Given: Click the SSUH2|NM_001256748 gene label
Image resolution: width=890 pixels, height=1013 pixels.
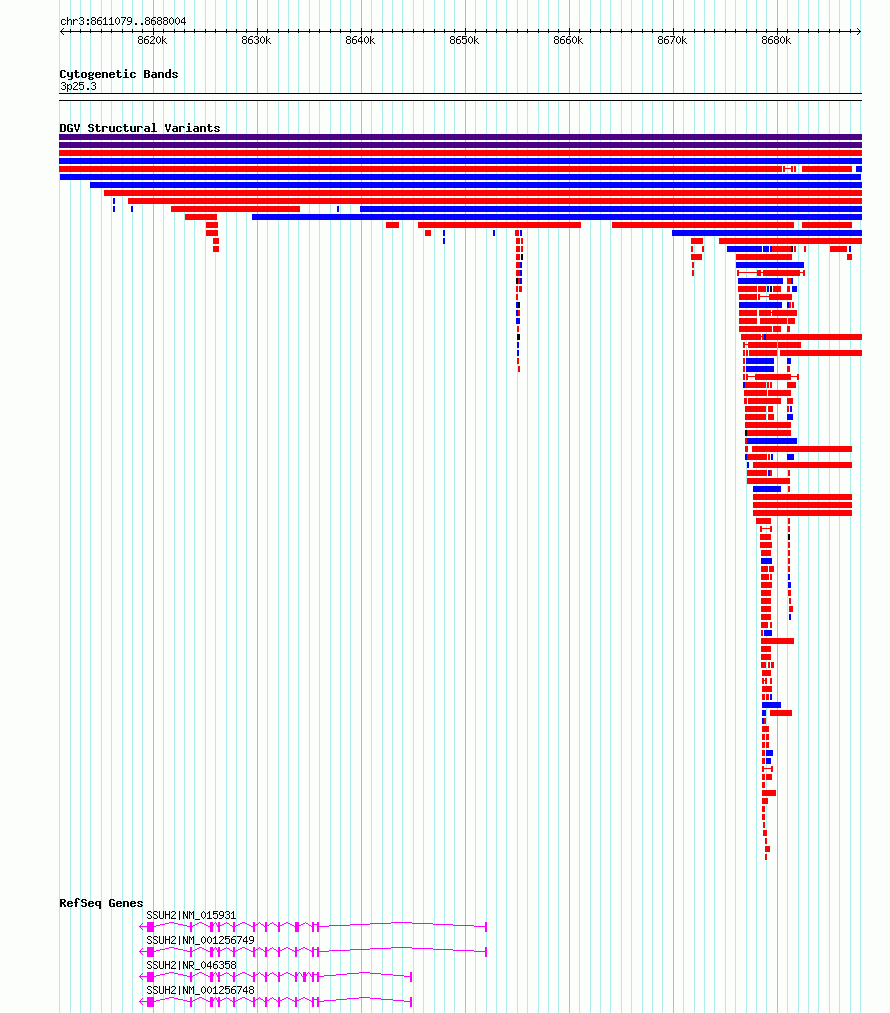Looking at the screenshot, I should tap(200, 990).
